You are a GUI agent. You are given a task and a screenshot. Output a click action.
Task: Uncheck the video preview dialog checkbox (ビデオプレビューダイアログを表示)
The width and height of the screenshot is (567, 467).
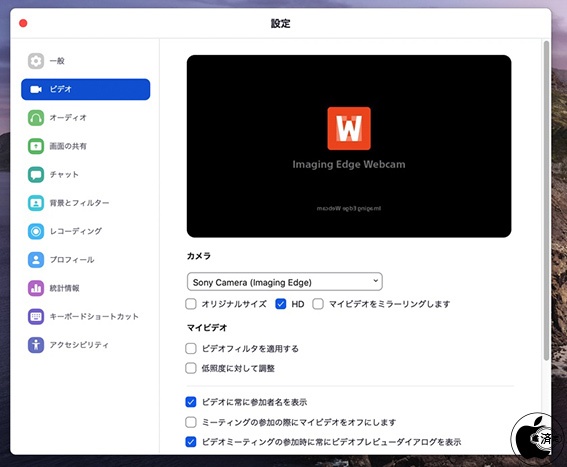coord(191,442)
